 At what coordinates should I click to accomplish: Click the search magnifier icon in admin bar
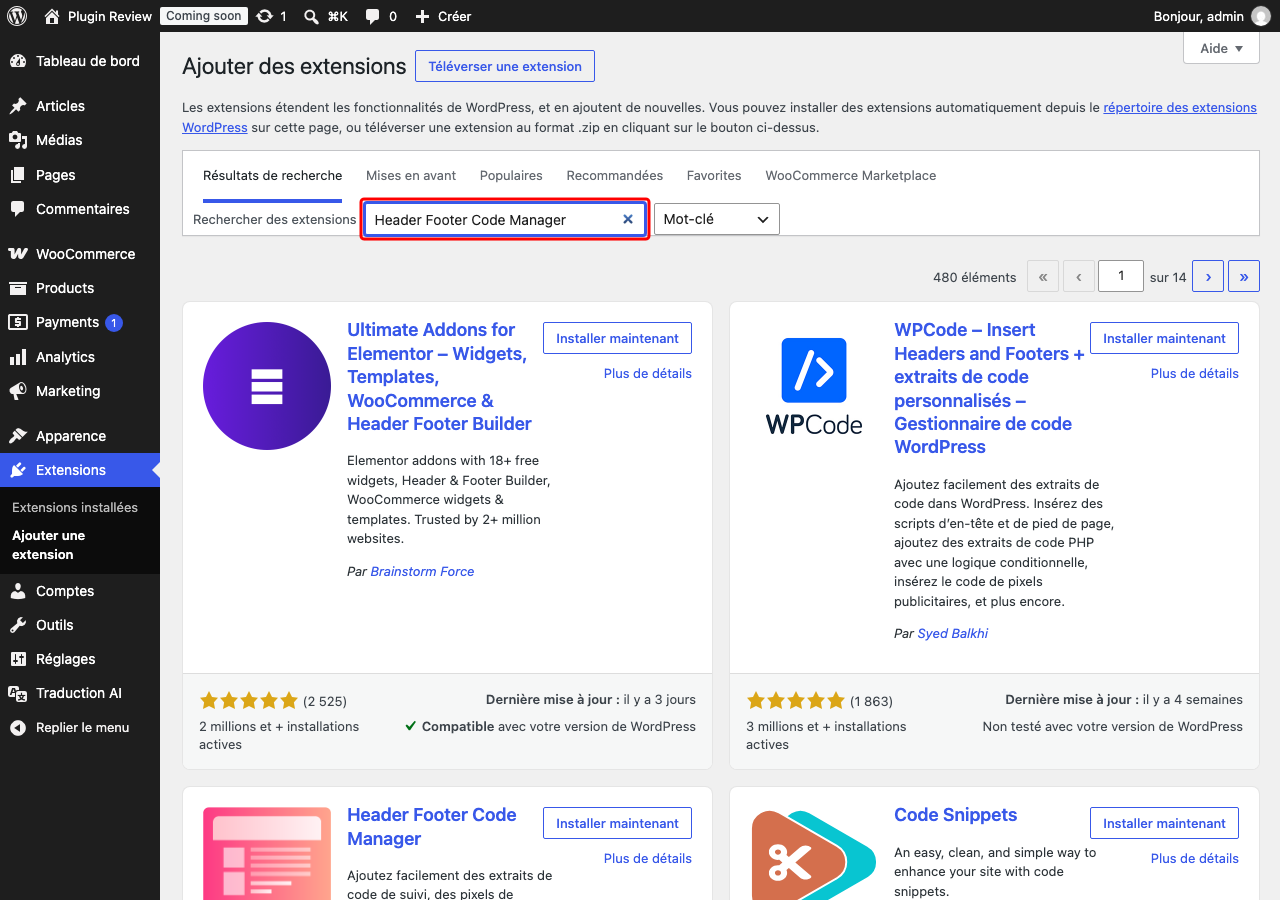(x=311, y=16)
